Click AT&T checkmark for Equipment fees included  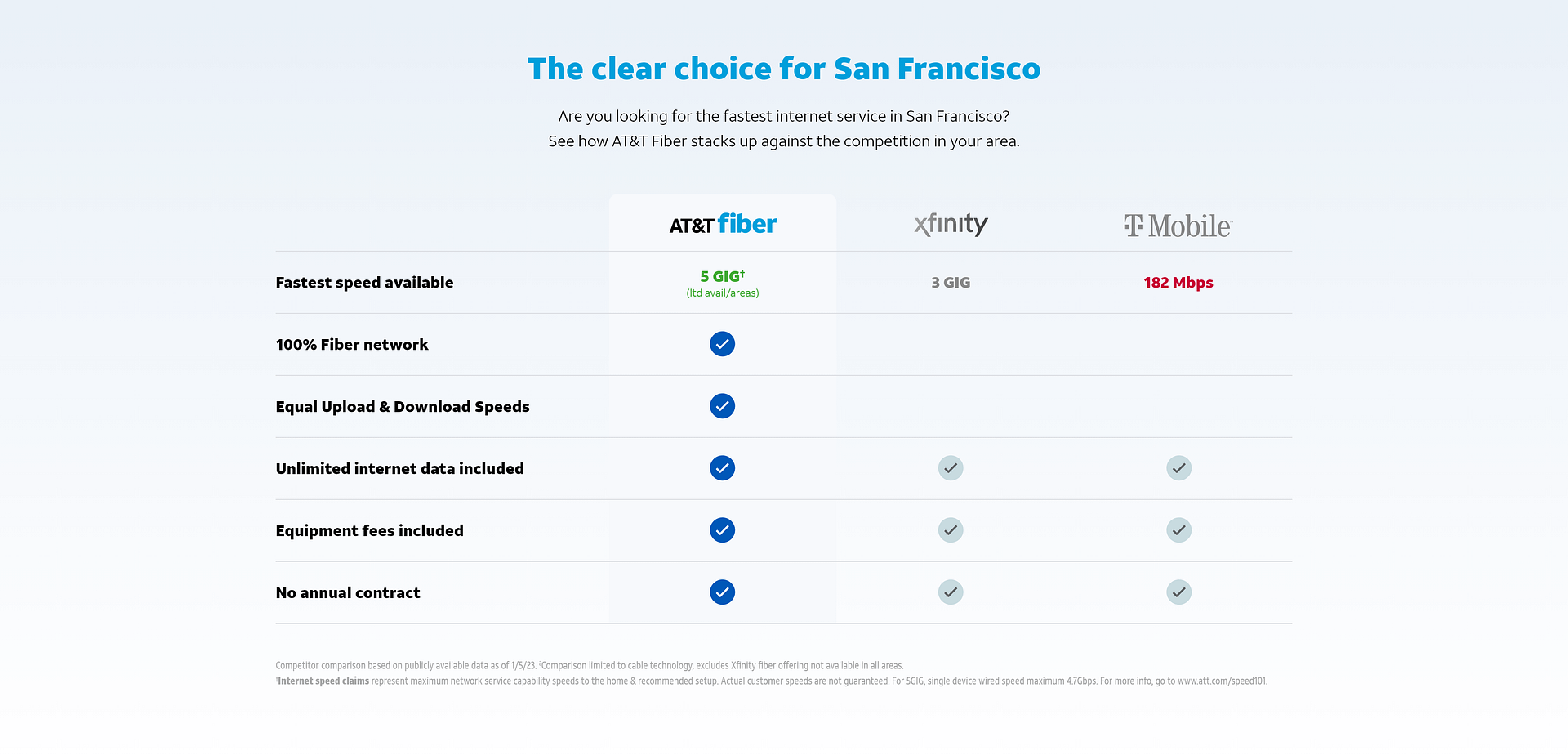pyautogui.click(x=722, y=530)
